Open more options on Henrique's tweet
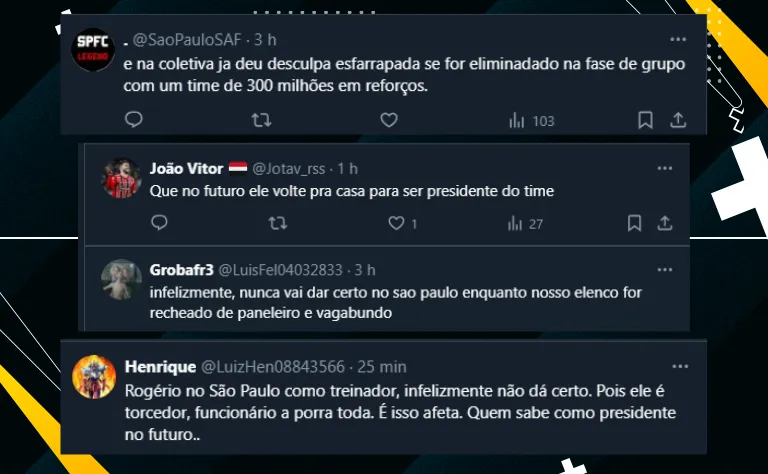This screenshot has height=474, width=768. point(680,366)
